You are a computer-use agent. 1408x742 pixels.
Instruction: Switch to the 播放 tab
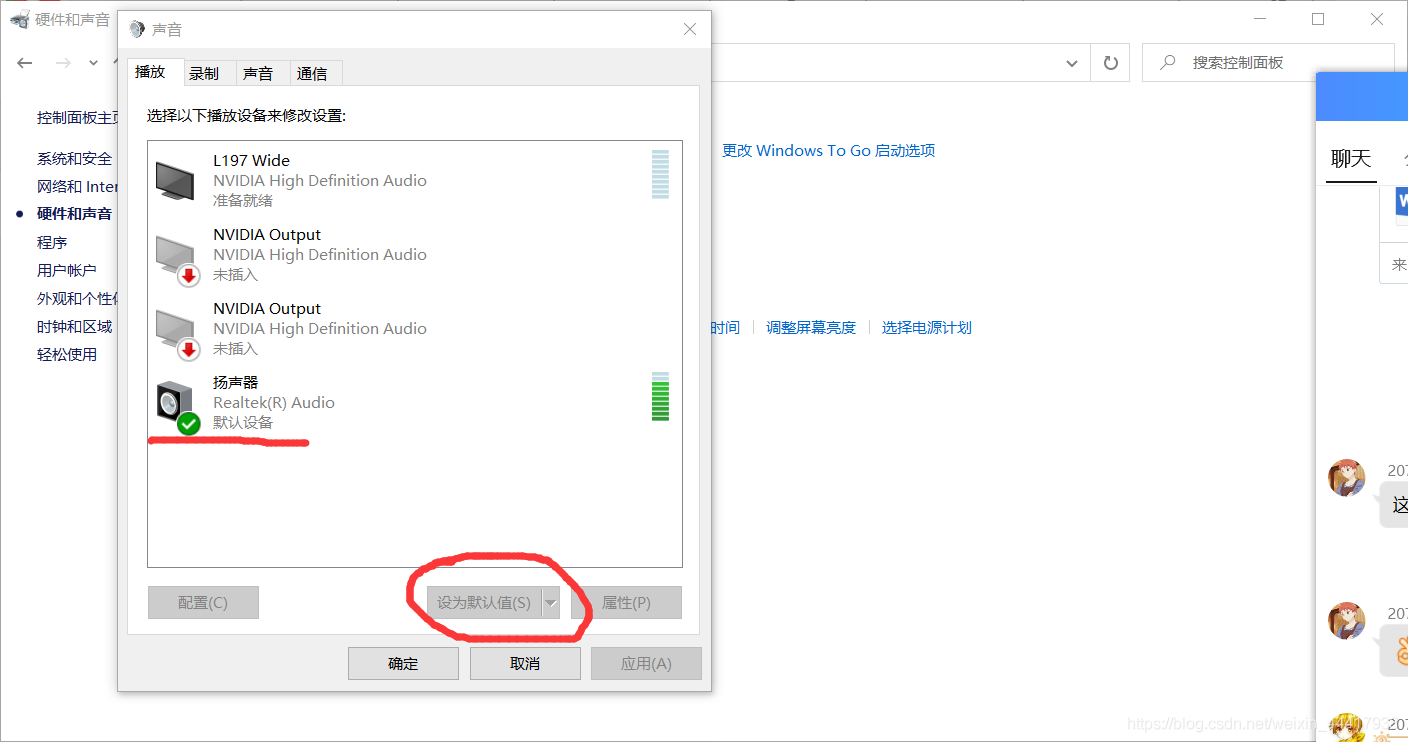[x=155, y=72]
